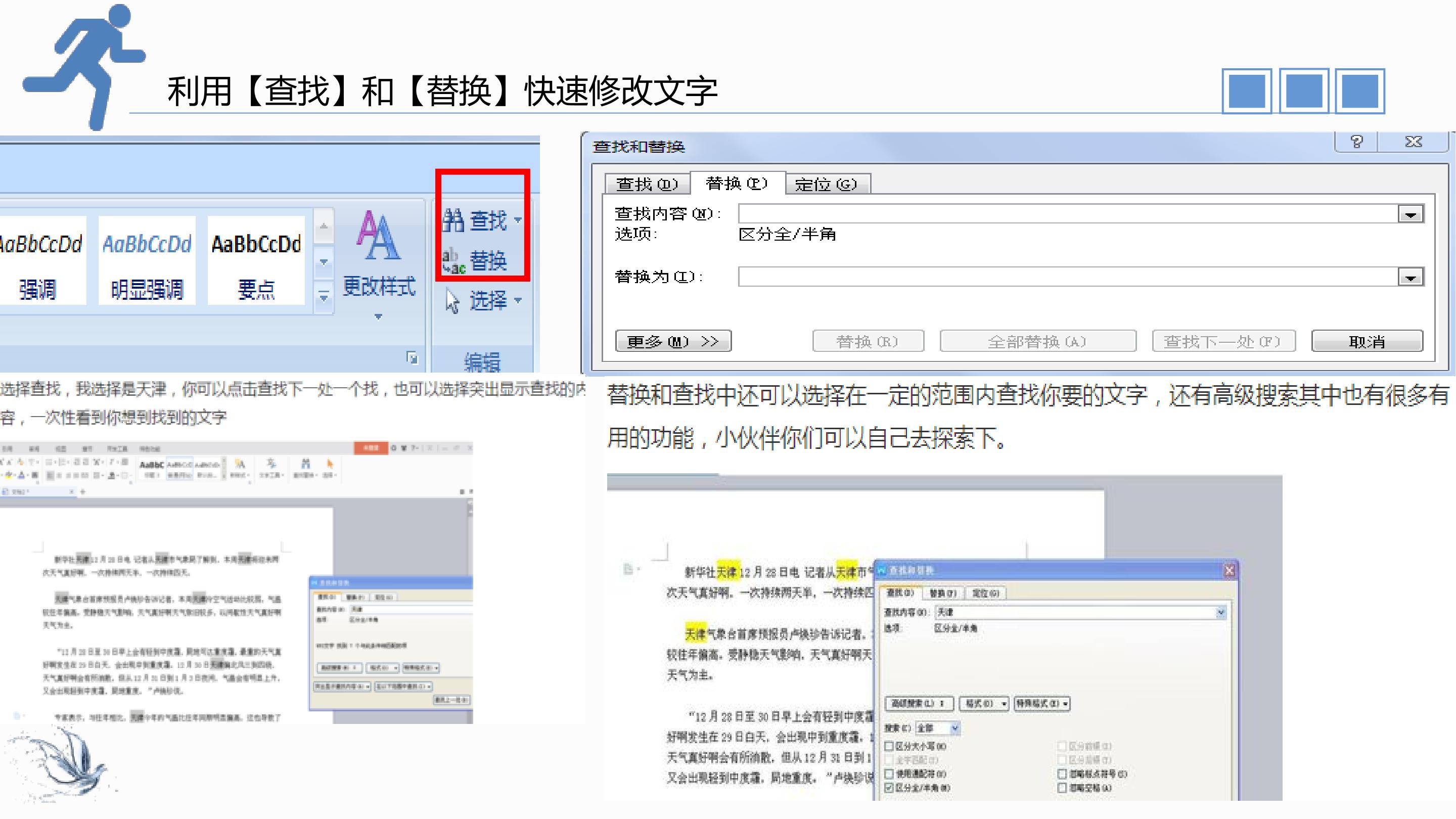Image resolution: width=1456 pixels, height=819 pixels.
Task: Toggle 忽略空格(A) checkbox
Action: pyautogui.click(x=1062, y=787)
